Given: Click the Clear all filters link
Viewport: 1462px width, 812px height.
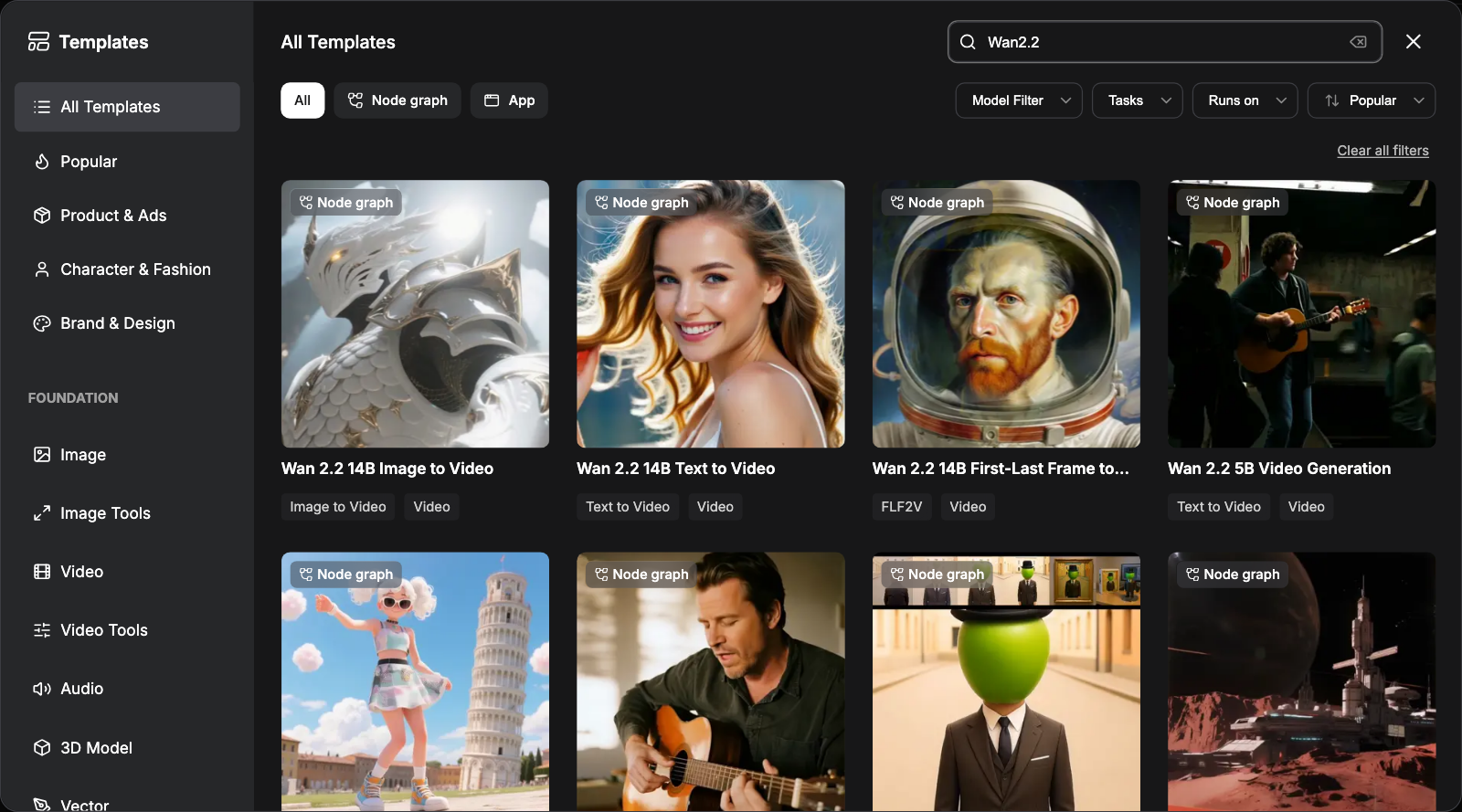Looking at the screenshot, I should [x=1383, y=151].
